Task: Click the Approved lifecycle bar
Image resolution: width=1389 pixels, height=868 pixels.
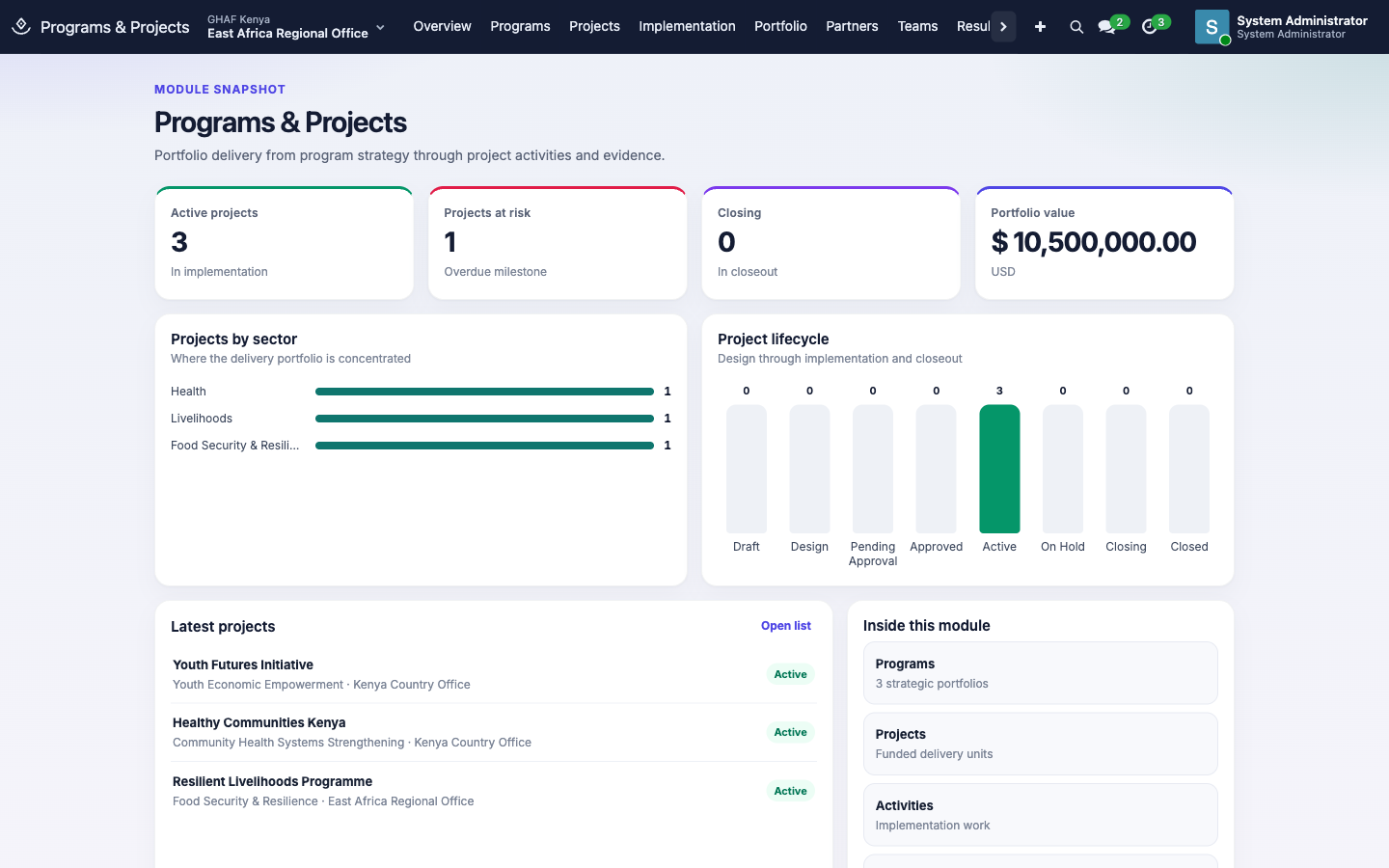Action: 936,469
